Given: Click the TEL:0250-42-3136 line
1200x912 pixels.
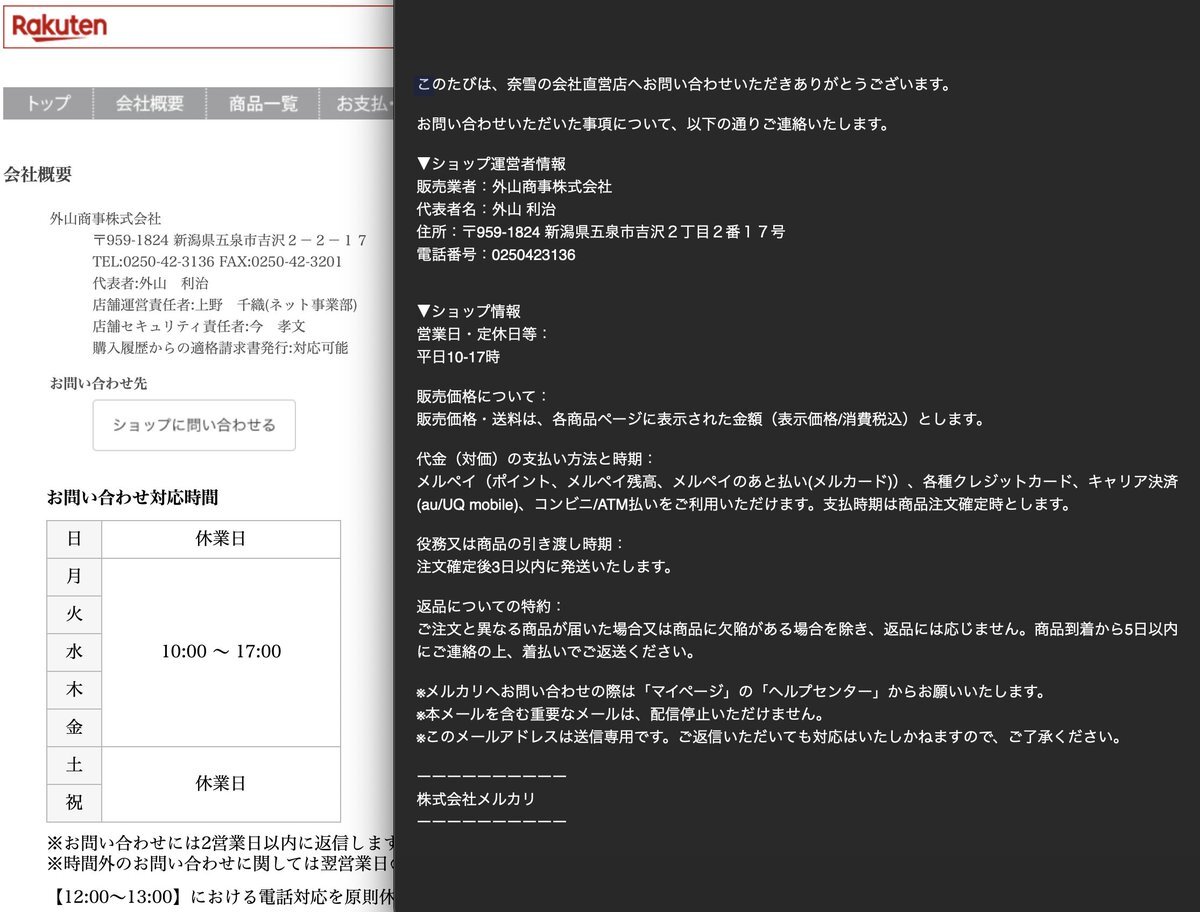Looking at the screenshot, I should (217, 261).
